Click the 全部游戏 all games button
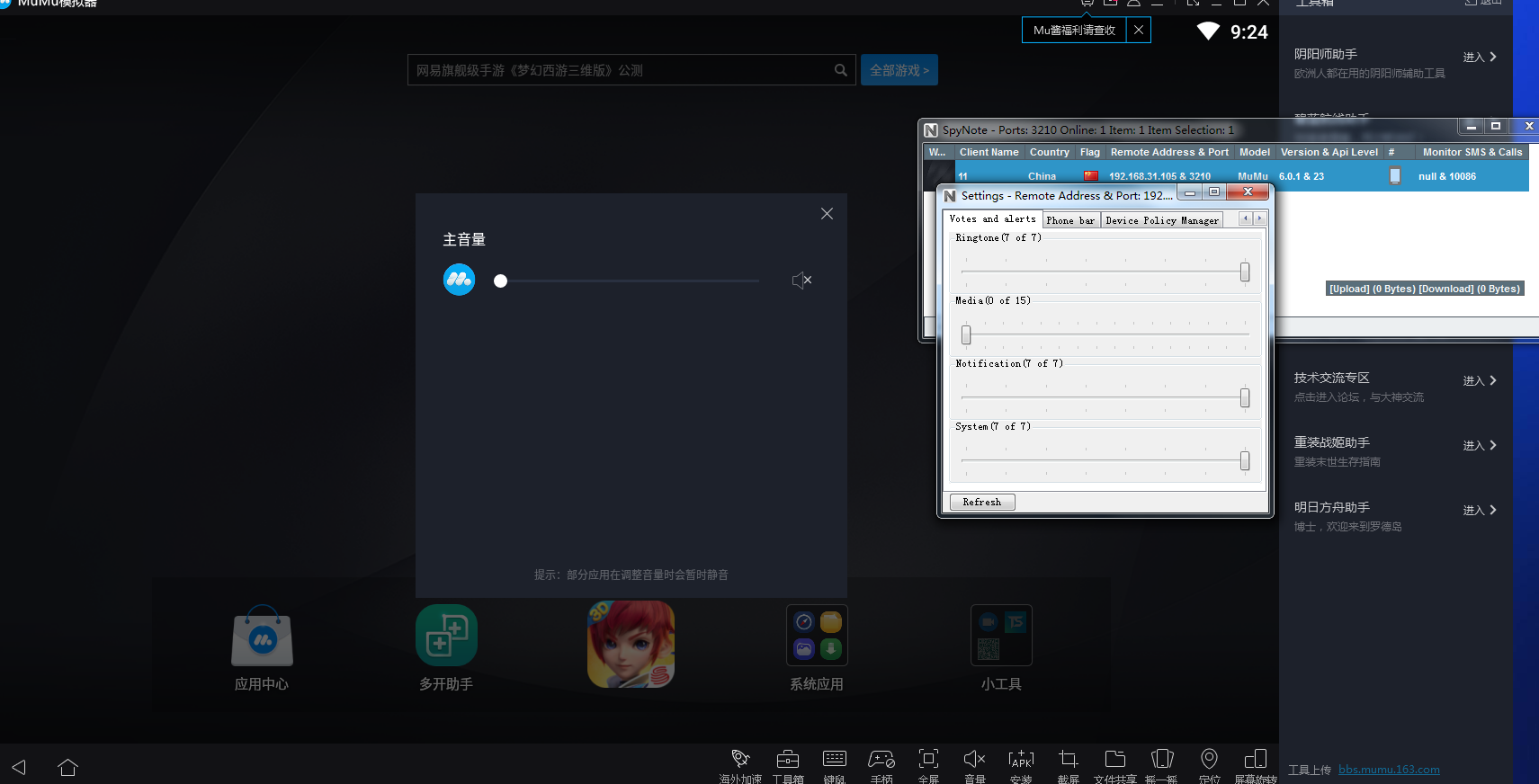 pyautogui.click(x=899, y=70)
